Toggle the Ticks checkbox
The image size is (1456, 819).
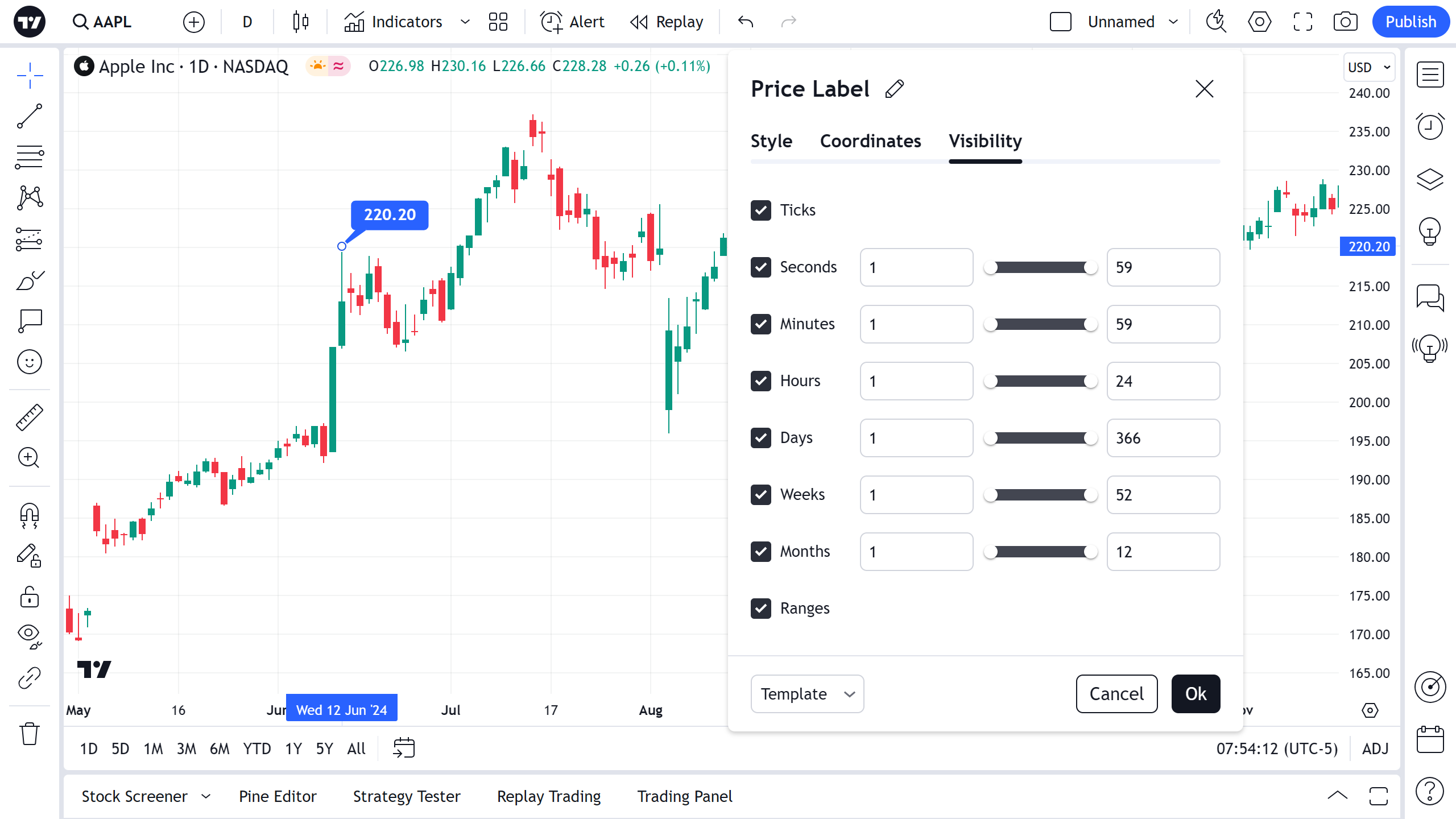coord(761,210)
